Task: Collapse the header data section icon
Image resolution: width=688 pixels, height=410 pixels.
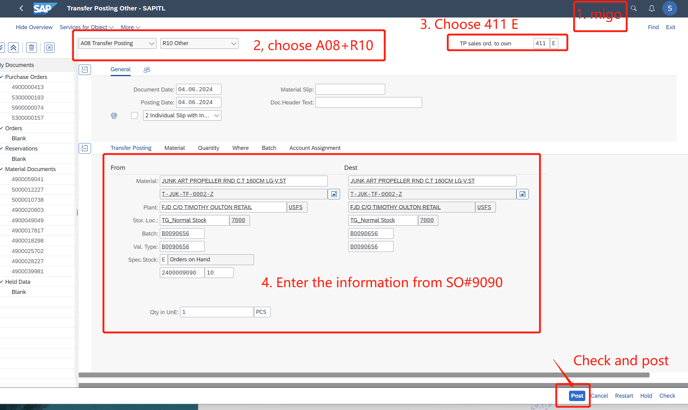Action: click(85, 70)
